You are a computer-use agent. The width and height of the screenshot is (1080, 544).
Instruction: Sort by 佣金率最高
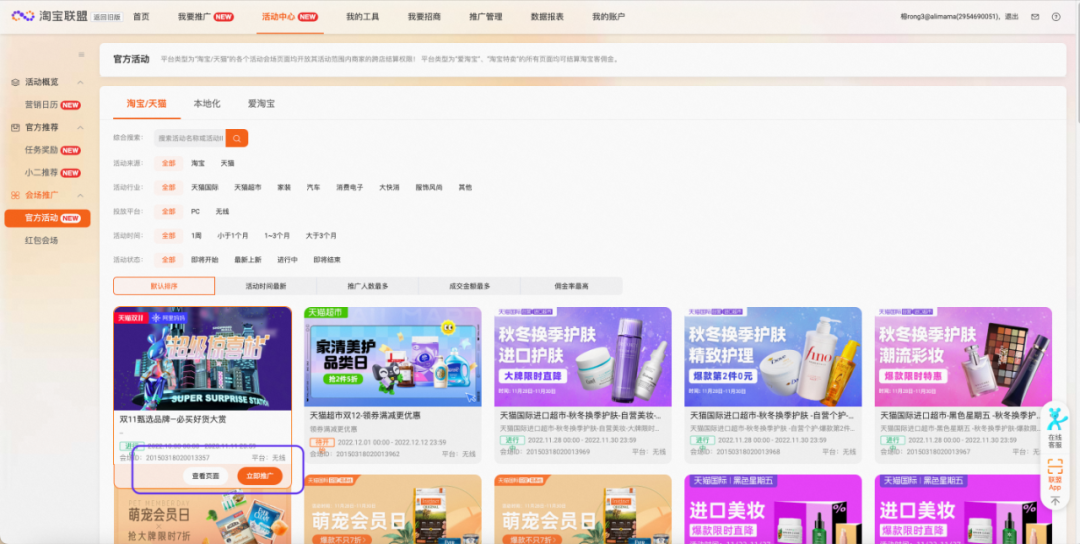click(572, 286)
